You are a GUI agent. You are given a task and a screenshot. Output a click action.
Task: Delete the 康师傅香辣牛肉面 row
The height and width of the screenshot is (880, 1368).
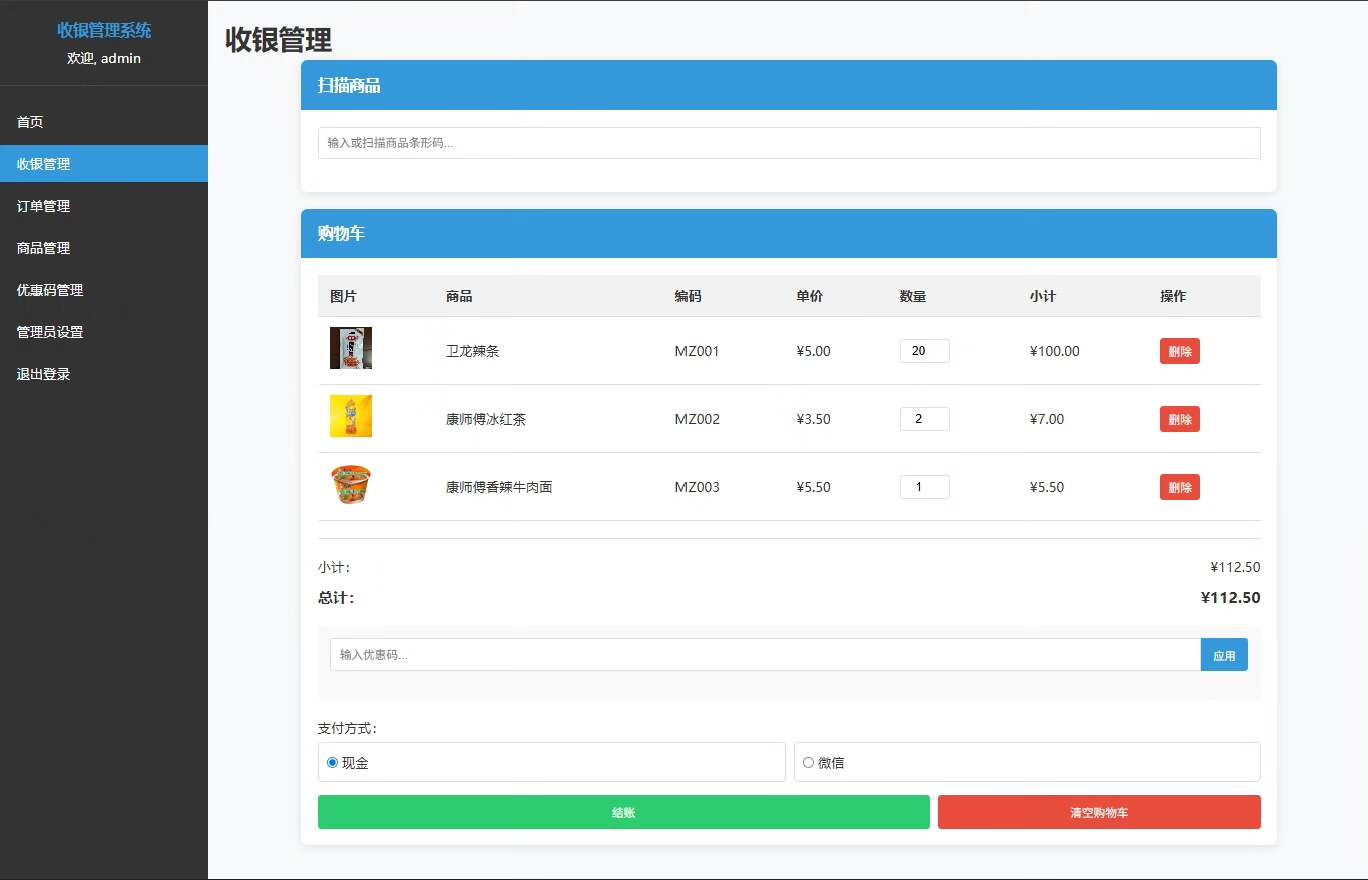1179,487
